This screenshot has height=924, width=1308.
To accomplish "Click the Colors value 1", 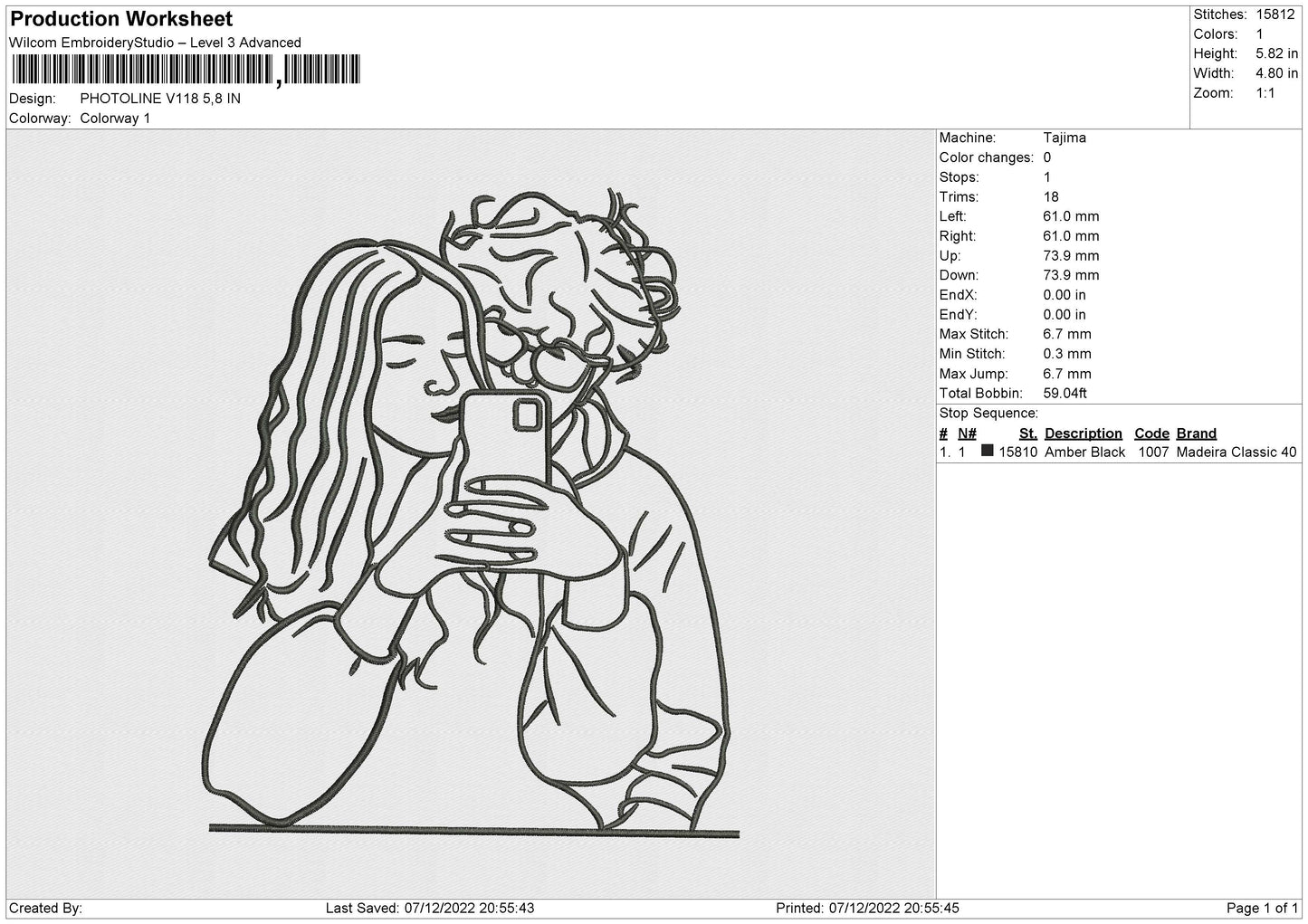I will click(1259, 34).
